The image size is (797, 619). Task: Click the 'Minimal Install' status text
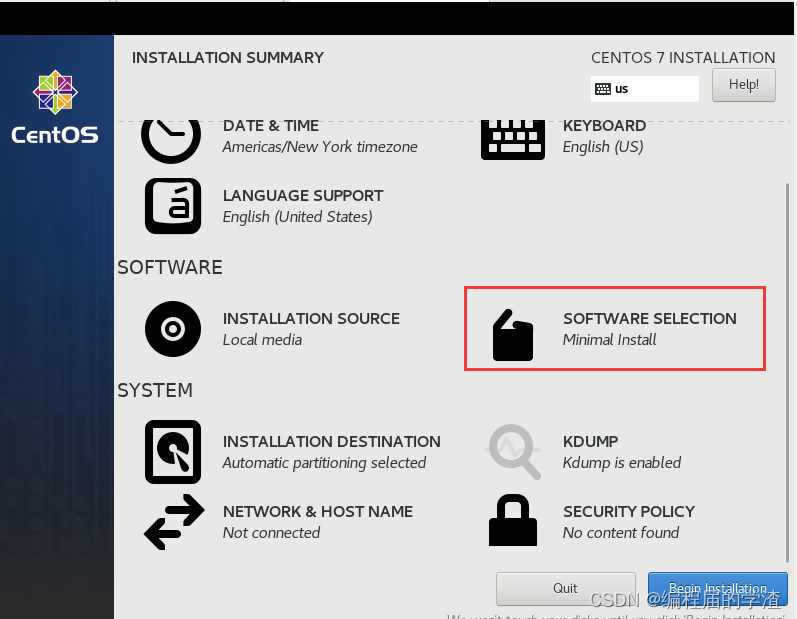click(609, 340)
